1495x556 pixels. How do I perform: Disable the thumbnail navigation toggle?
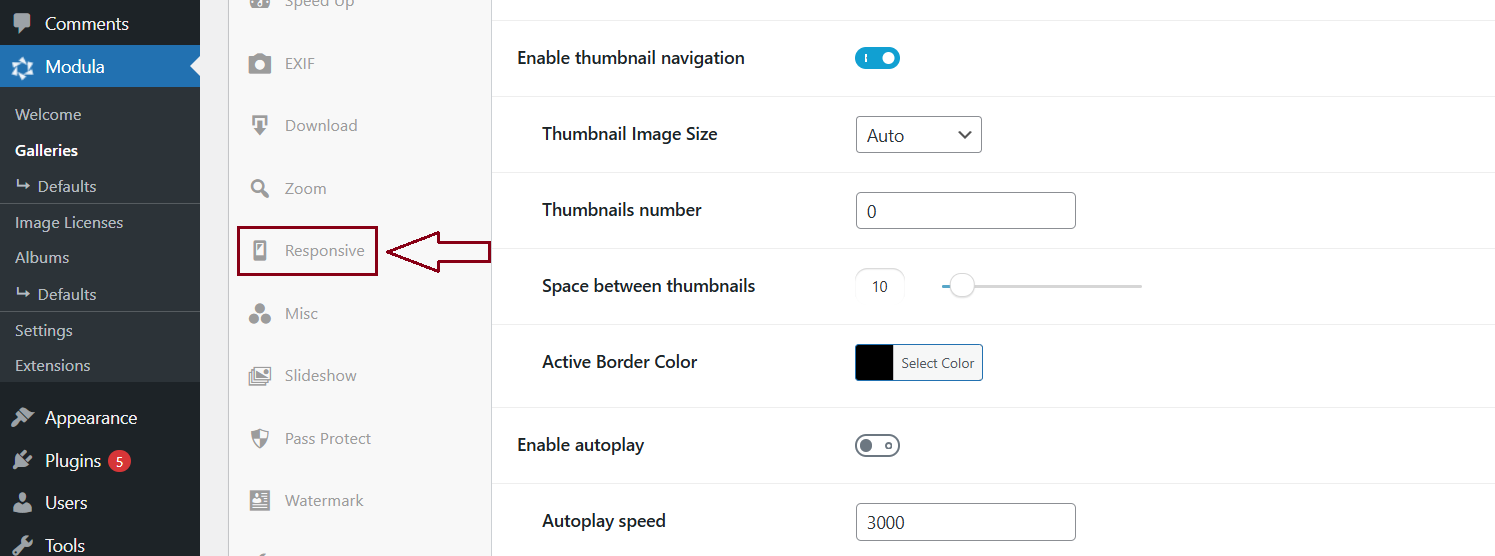[877, 58]
